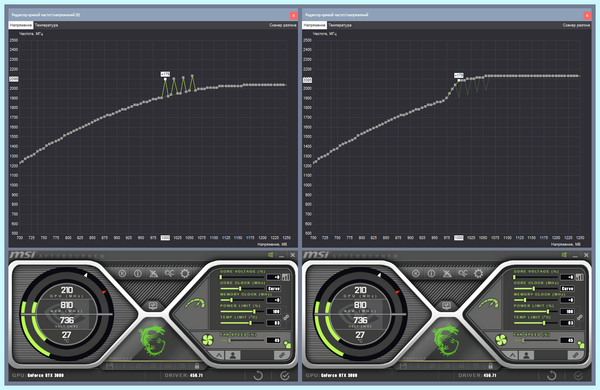Viewport: 600px width, 390px height.
Task: Click MSI dragon logo in left Afterburner
Action: tap(152, 340)
